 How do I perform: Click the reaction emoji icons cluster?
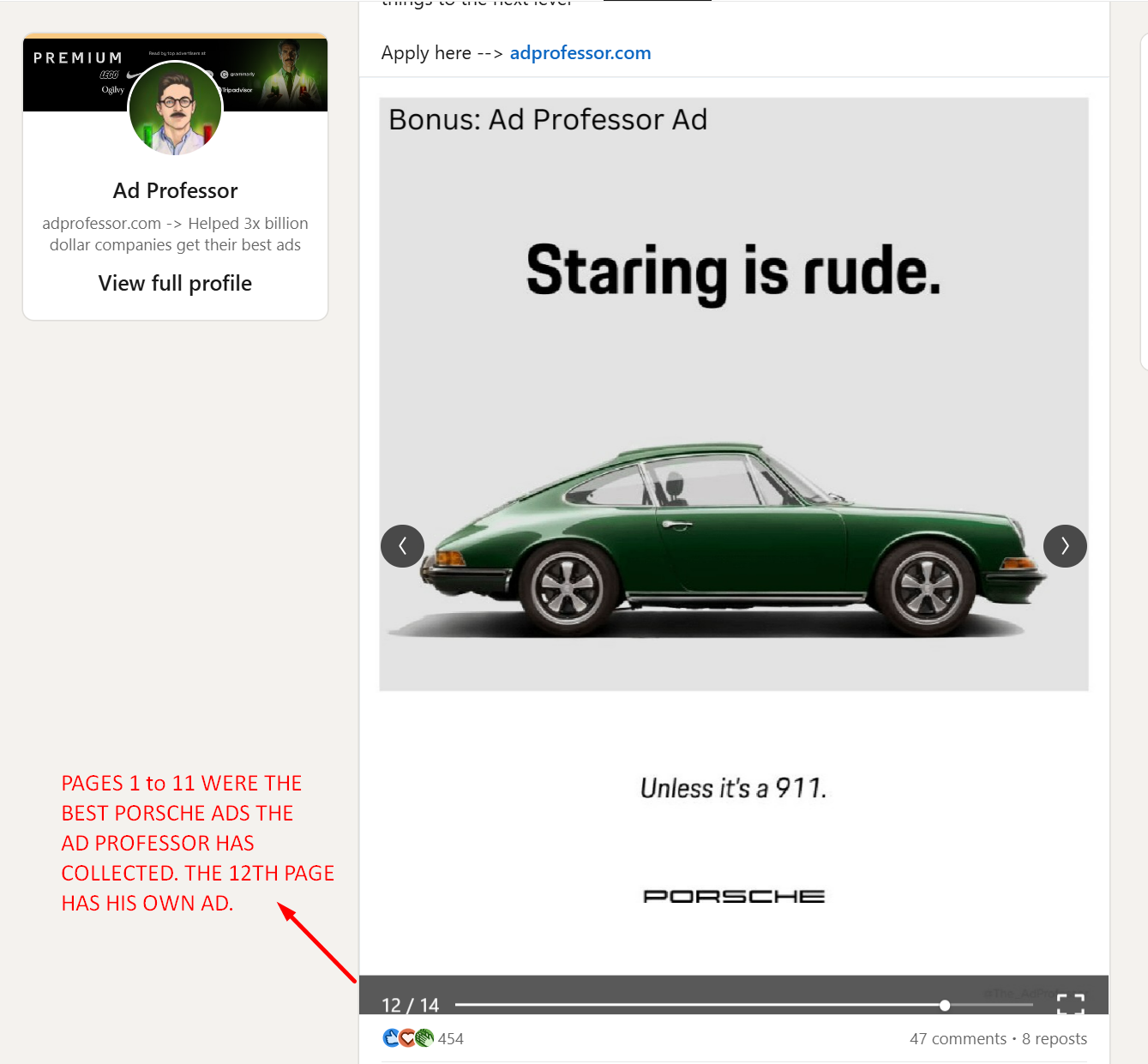click(408, 1038)
